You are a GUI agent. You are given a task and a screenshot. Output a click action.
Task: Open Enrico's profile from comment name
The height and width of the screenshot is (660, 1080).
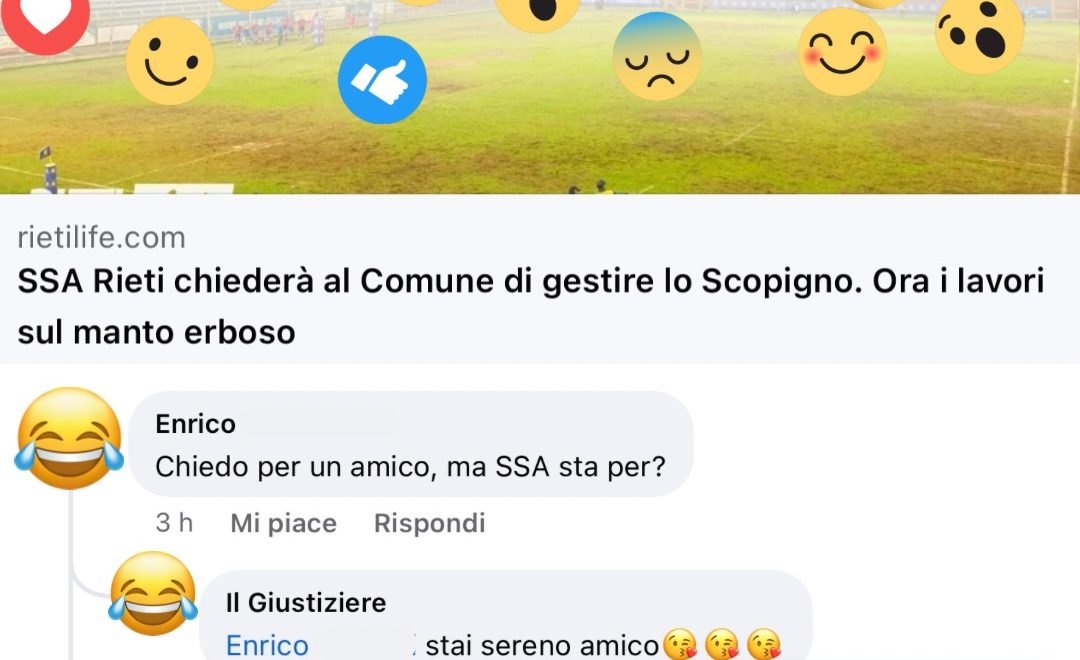point(196,424)
